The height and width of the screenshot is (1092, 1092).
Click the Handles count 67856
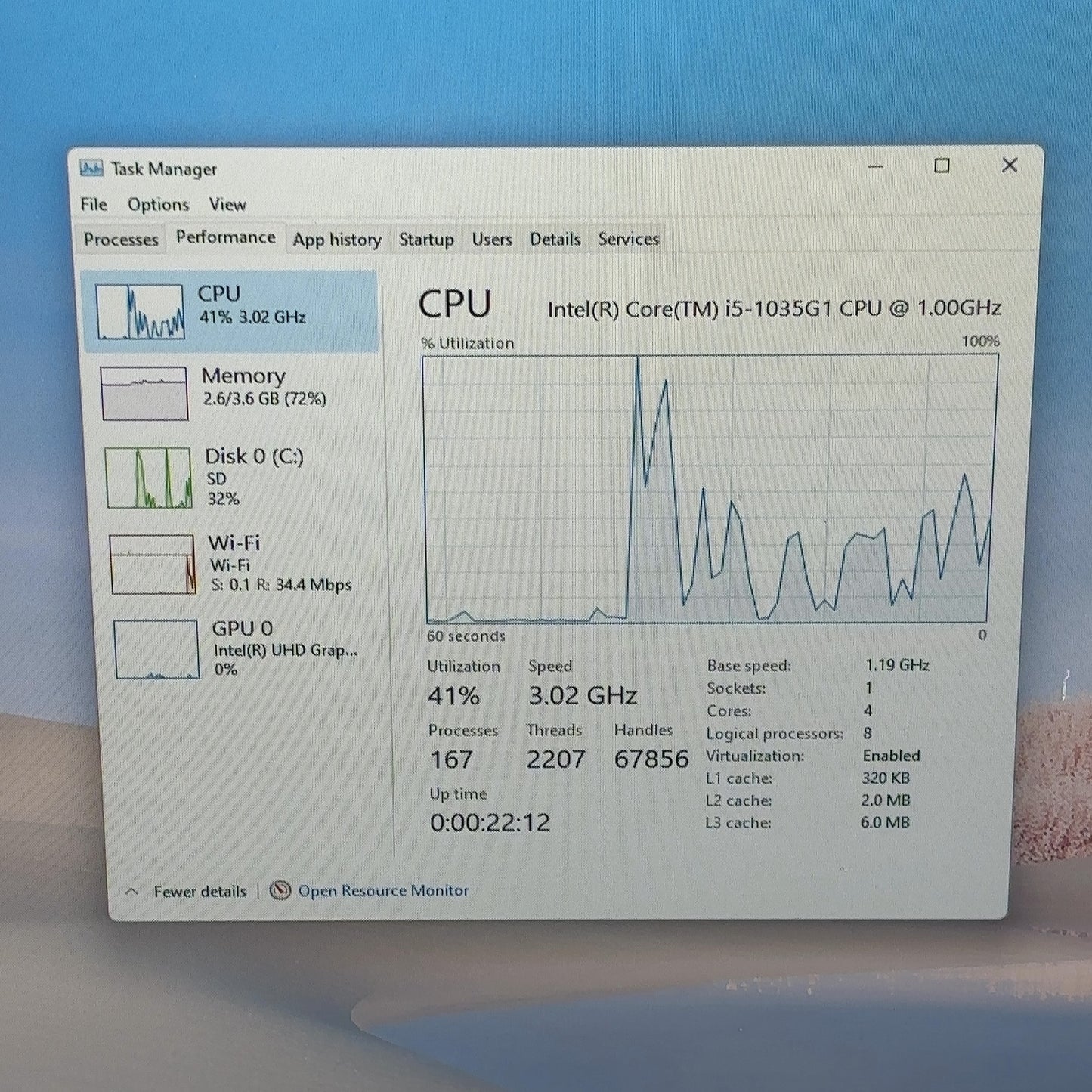[x=651, y=759]
